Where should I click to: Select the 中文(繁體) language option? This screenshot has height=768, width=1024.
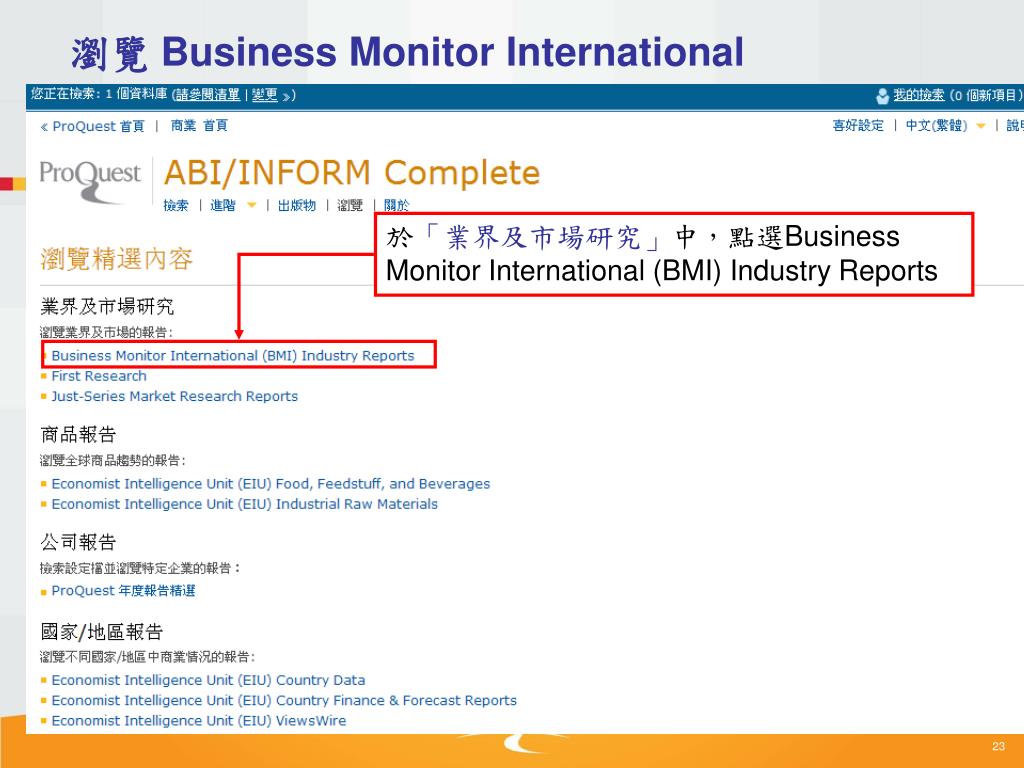point(936,125)
